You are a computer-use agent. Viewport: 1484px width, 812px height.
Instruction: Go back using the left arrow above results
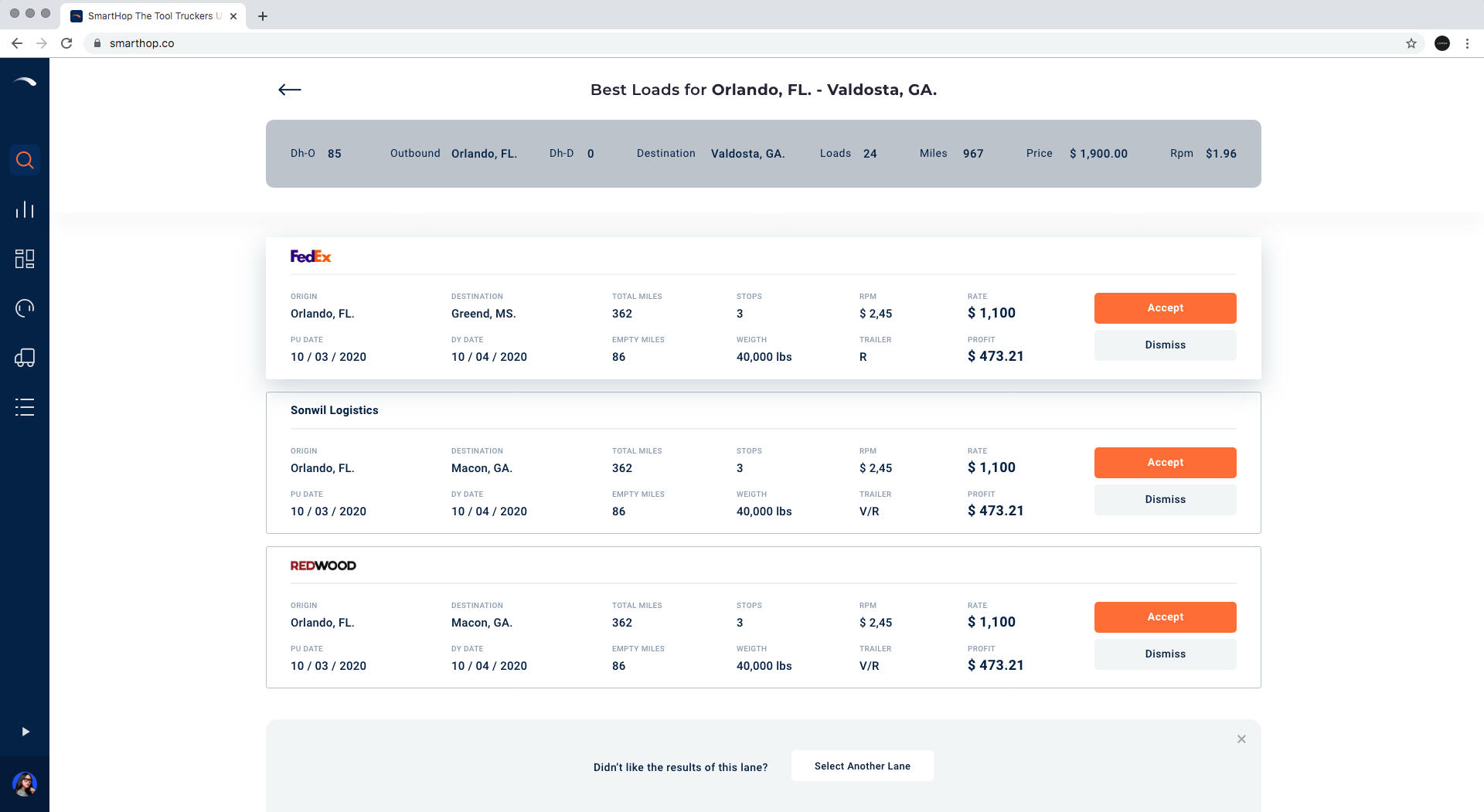(290, 90)
